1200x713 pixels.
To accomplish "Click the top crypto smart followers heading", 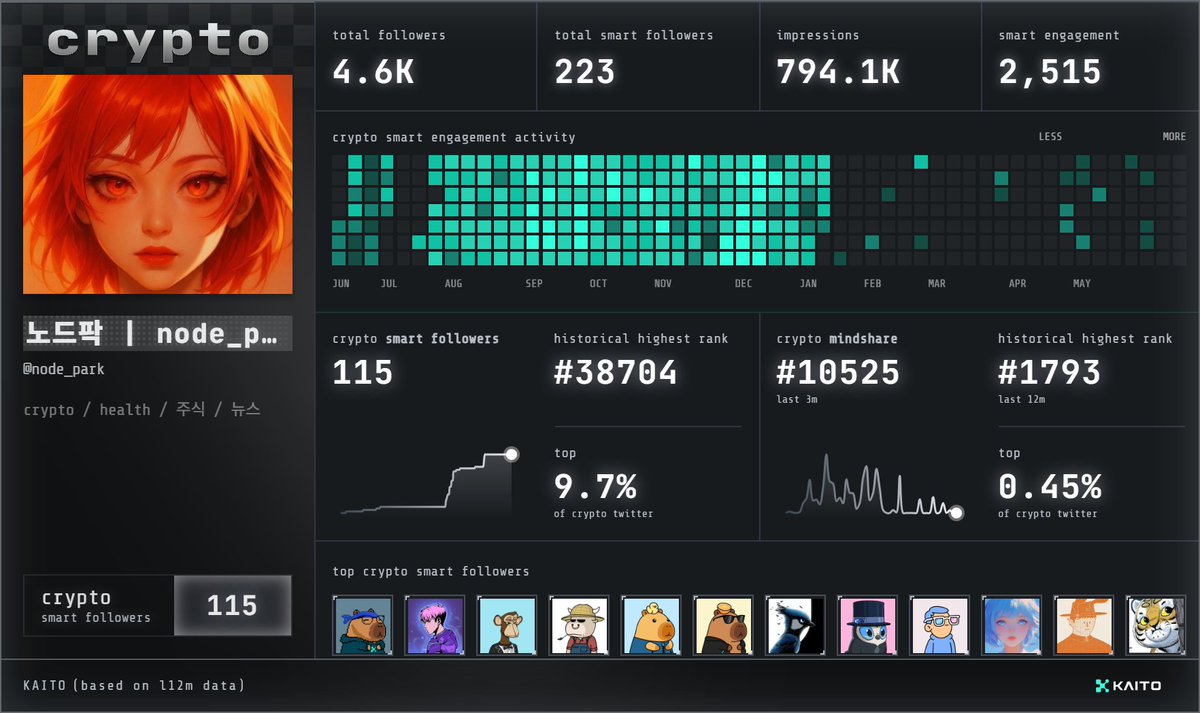I will 431,571.
